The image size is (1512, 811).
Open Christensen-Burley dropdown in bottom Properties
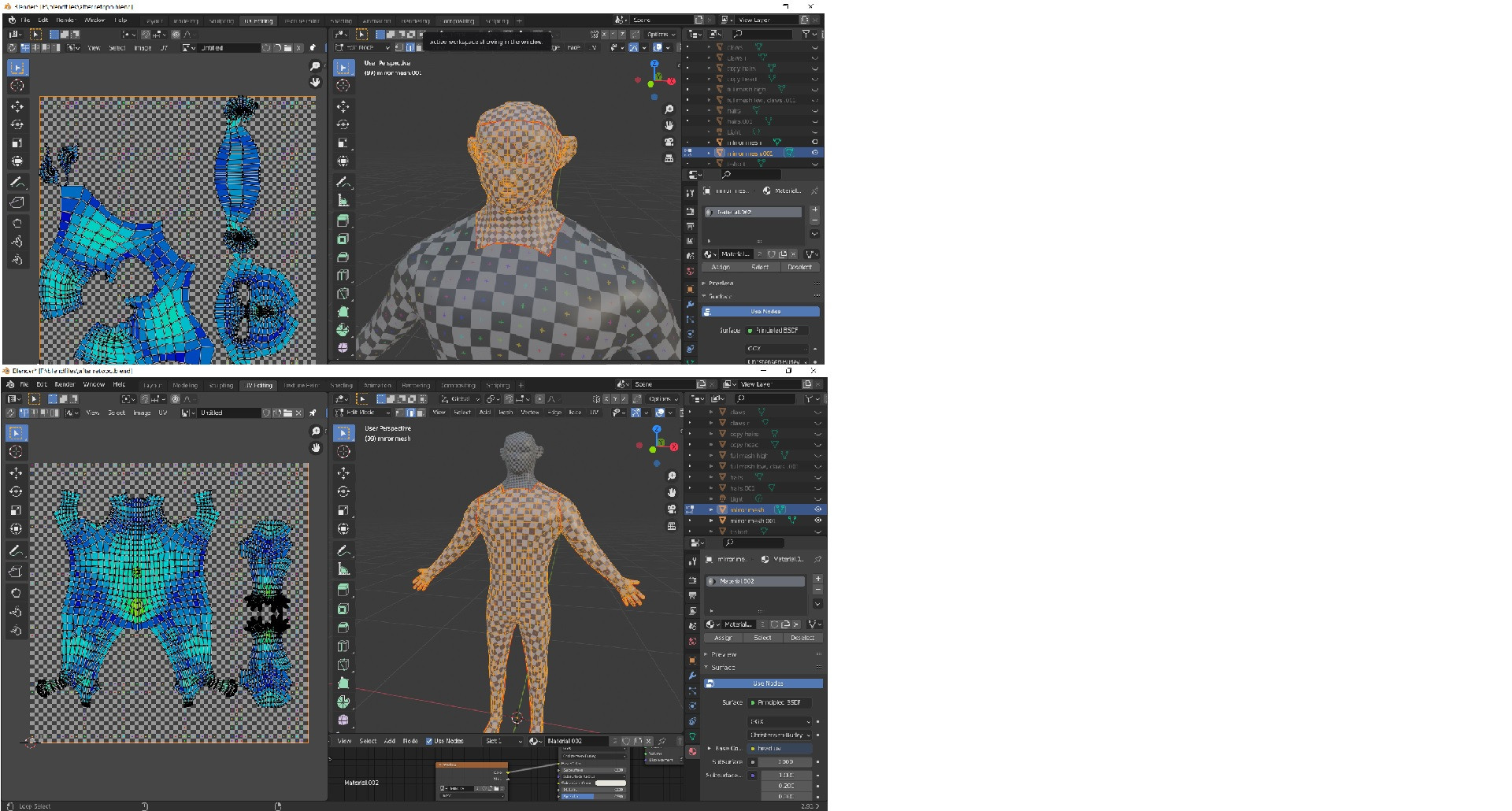[779, 735]
